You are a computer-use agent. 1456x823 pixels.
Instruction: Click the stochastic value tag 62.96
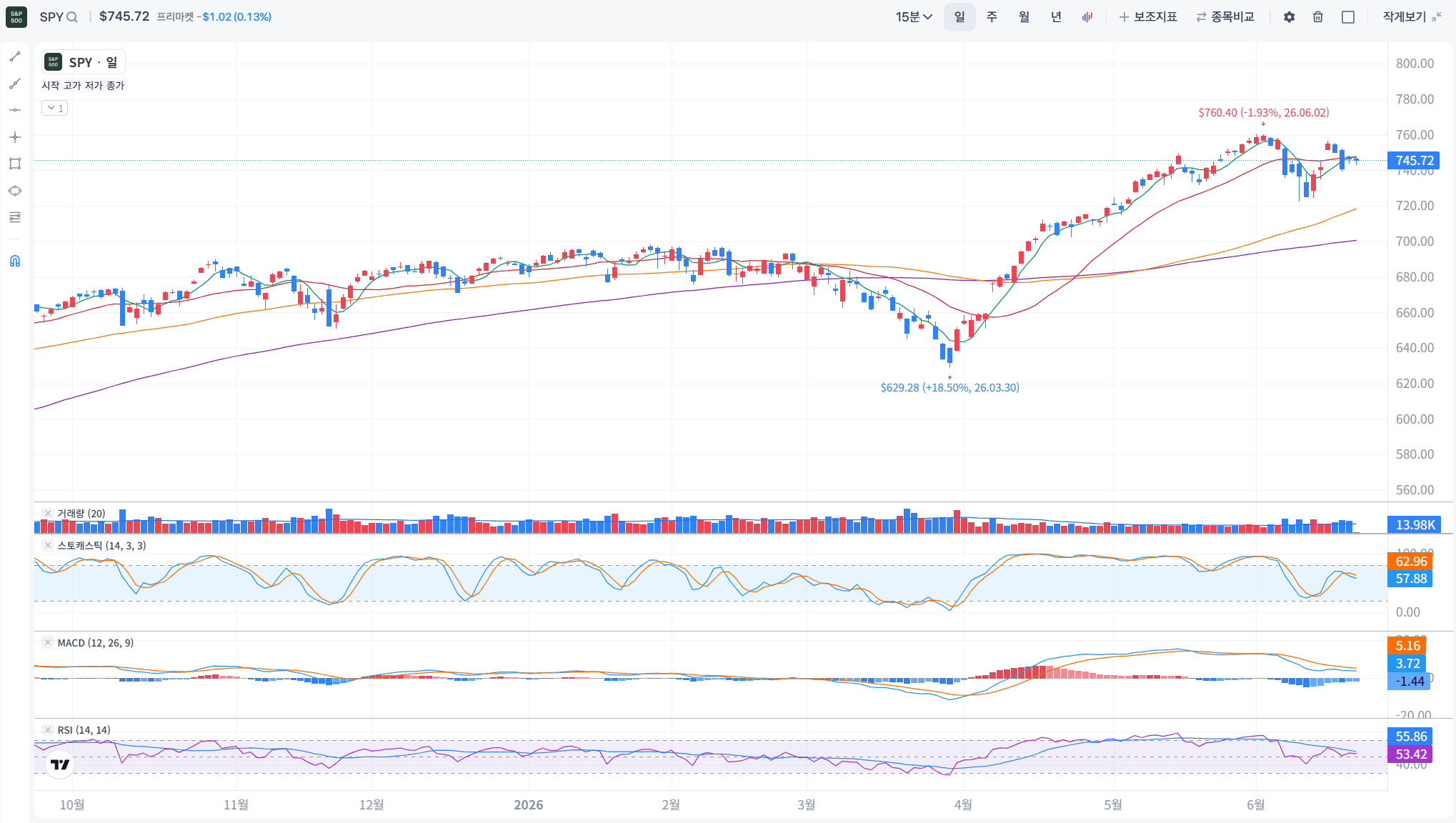pyautogui.click(x=1410, y=562)
